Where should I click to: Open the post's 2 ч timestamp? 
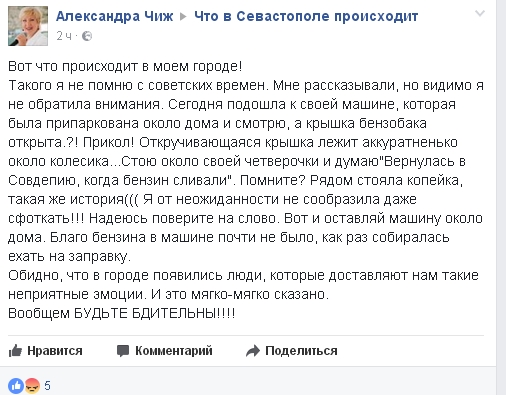64,36
